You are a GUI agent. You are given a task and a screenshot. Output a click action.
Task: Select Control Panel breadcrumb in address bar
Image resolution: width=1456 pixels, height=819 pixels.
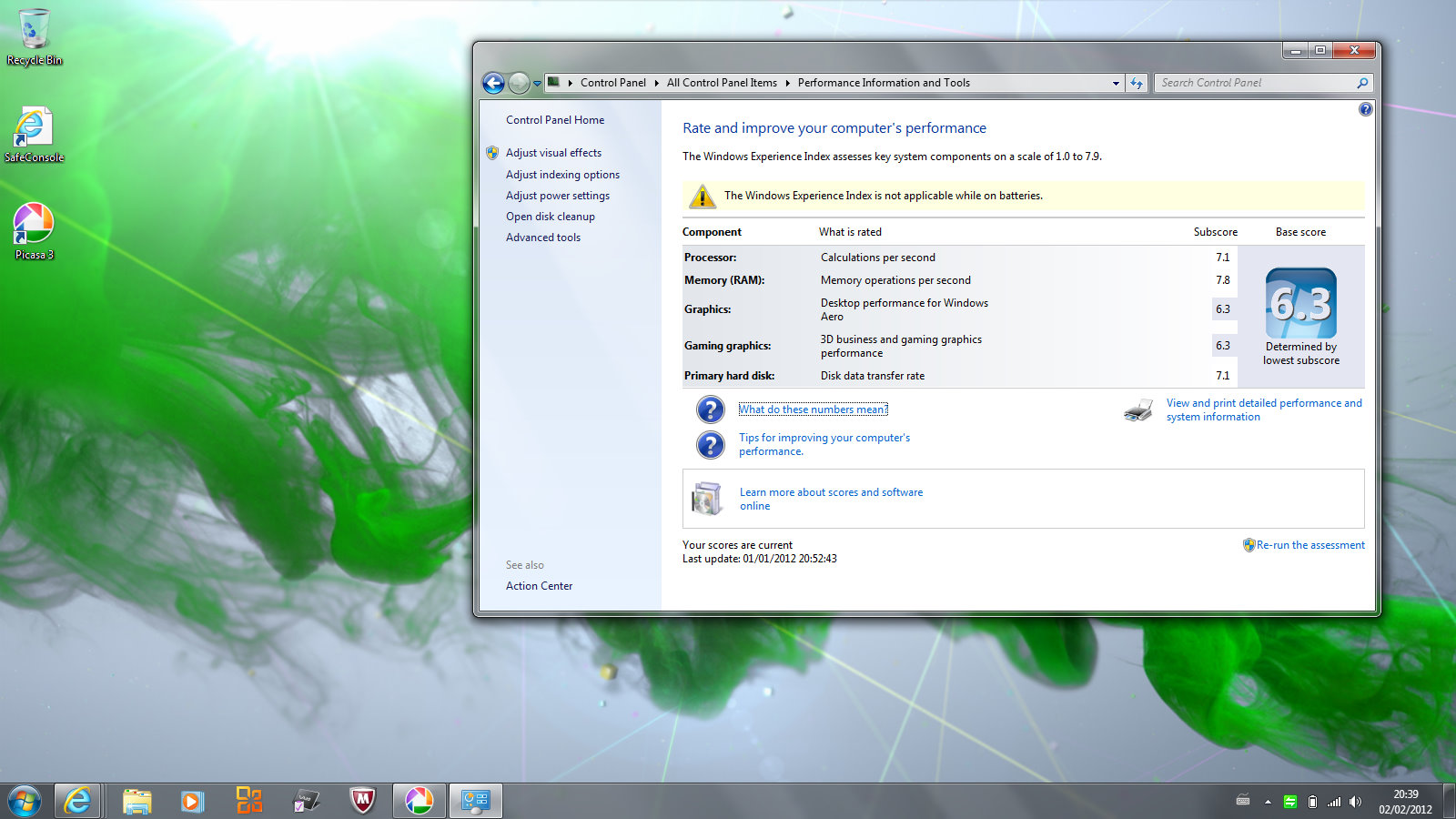pyautogui.click(x=613, y=83)
